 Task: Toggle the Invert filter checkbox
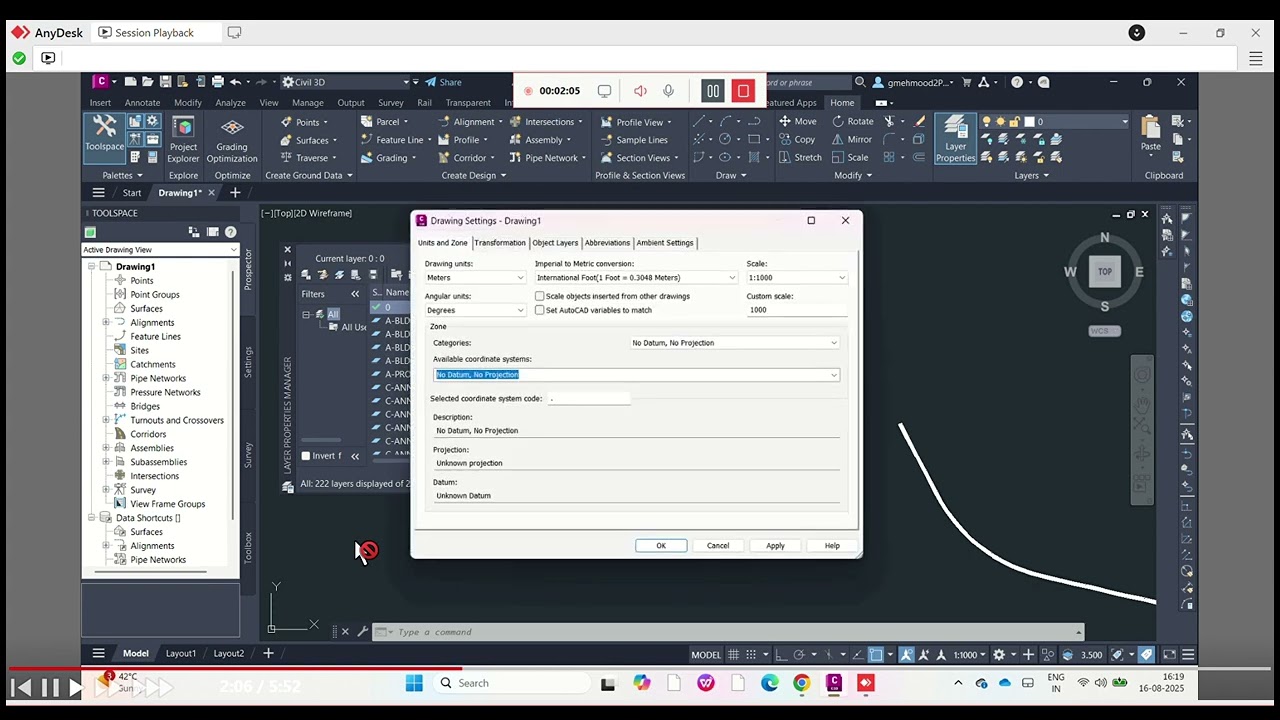[x=306, y=456]
